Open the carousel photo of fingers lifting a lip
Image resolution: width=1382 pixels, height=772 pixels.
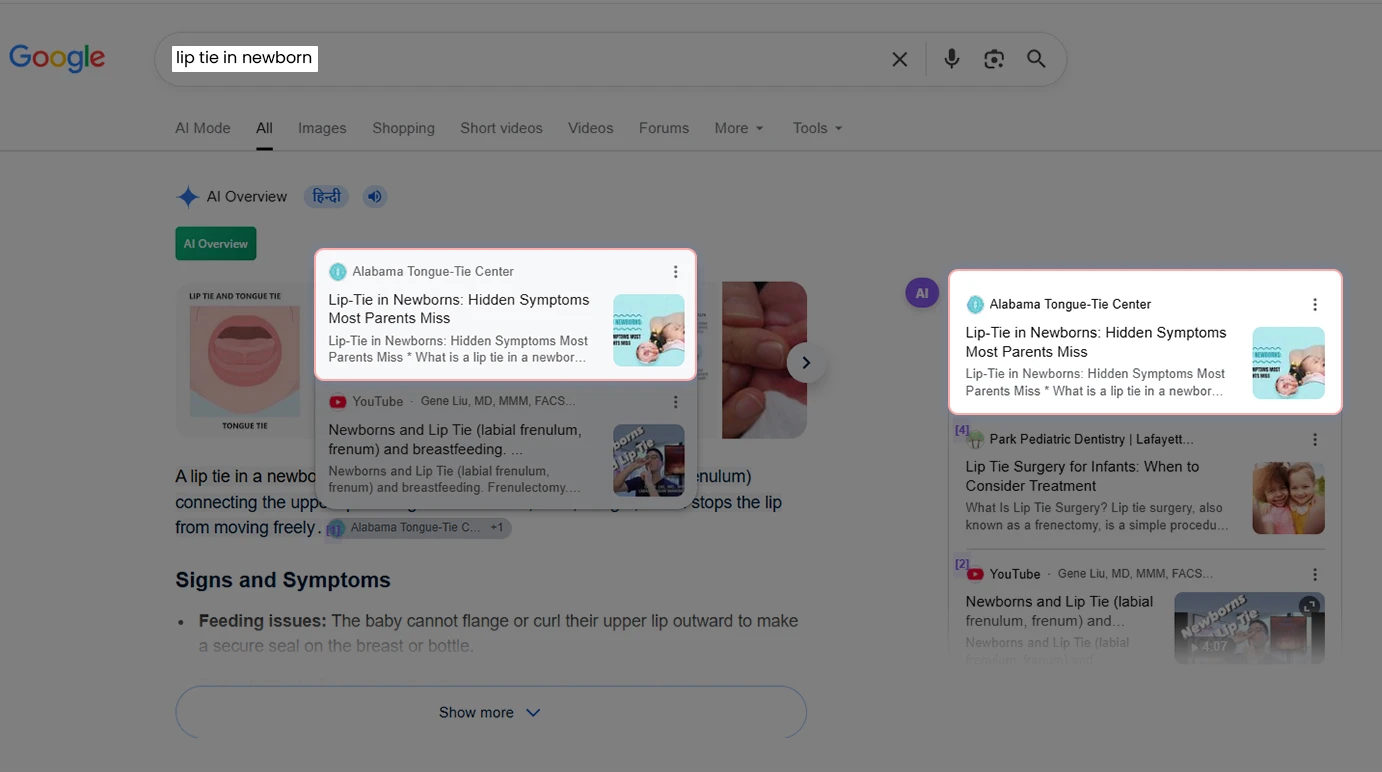point(764,360)
